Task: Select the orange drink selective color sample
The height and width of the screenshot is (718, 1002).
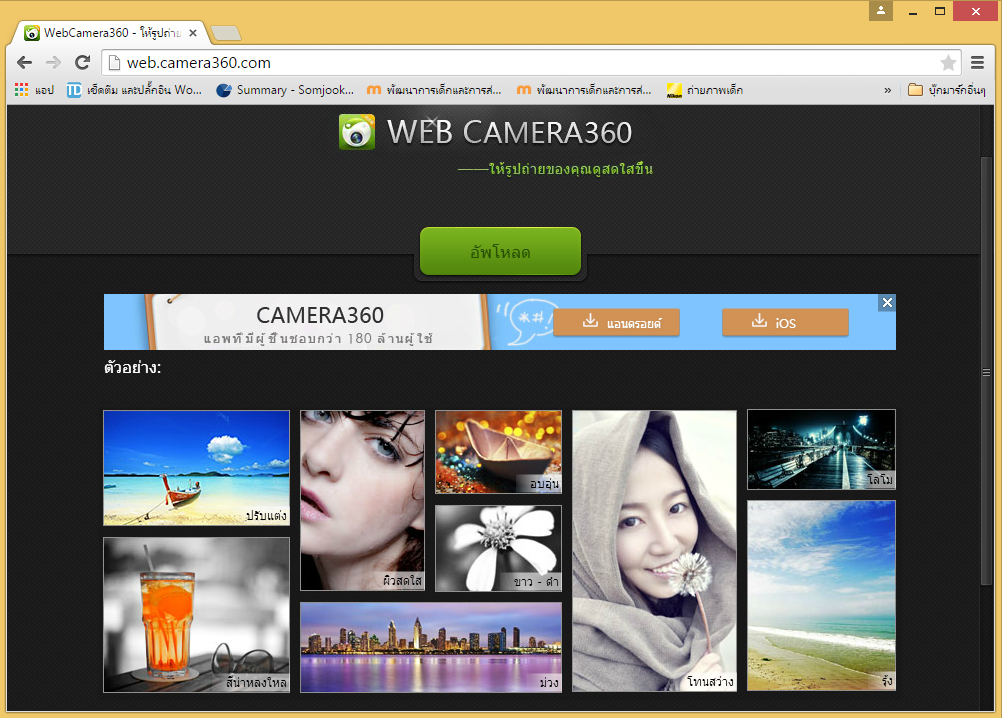Action: pyautogui.click(x=196, y=615)
